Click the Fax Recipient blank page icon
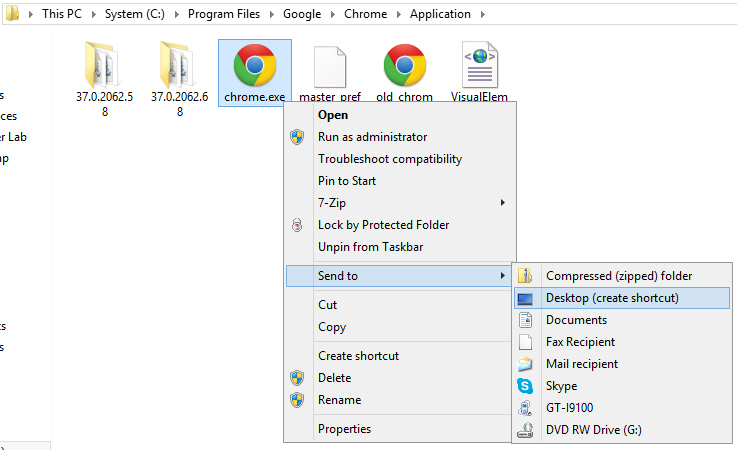Screen dimensions: 737x450 pyautogui.click(x=525, y=342)
